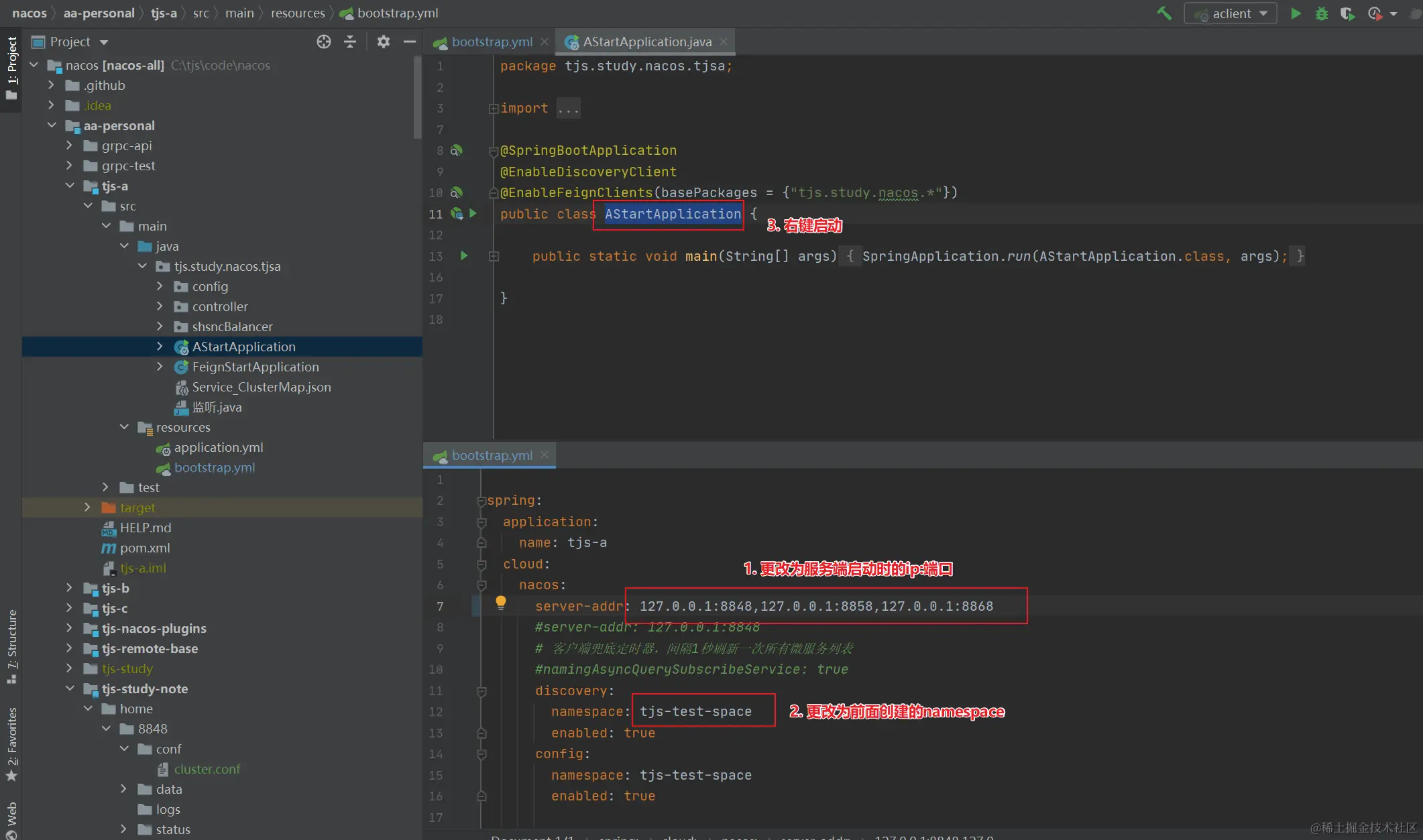Viewport: 1423px width, 840px height.
Task: Click the aa-personal breadcrumb in navigation bar
Action: tap(99, 13)
